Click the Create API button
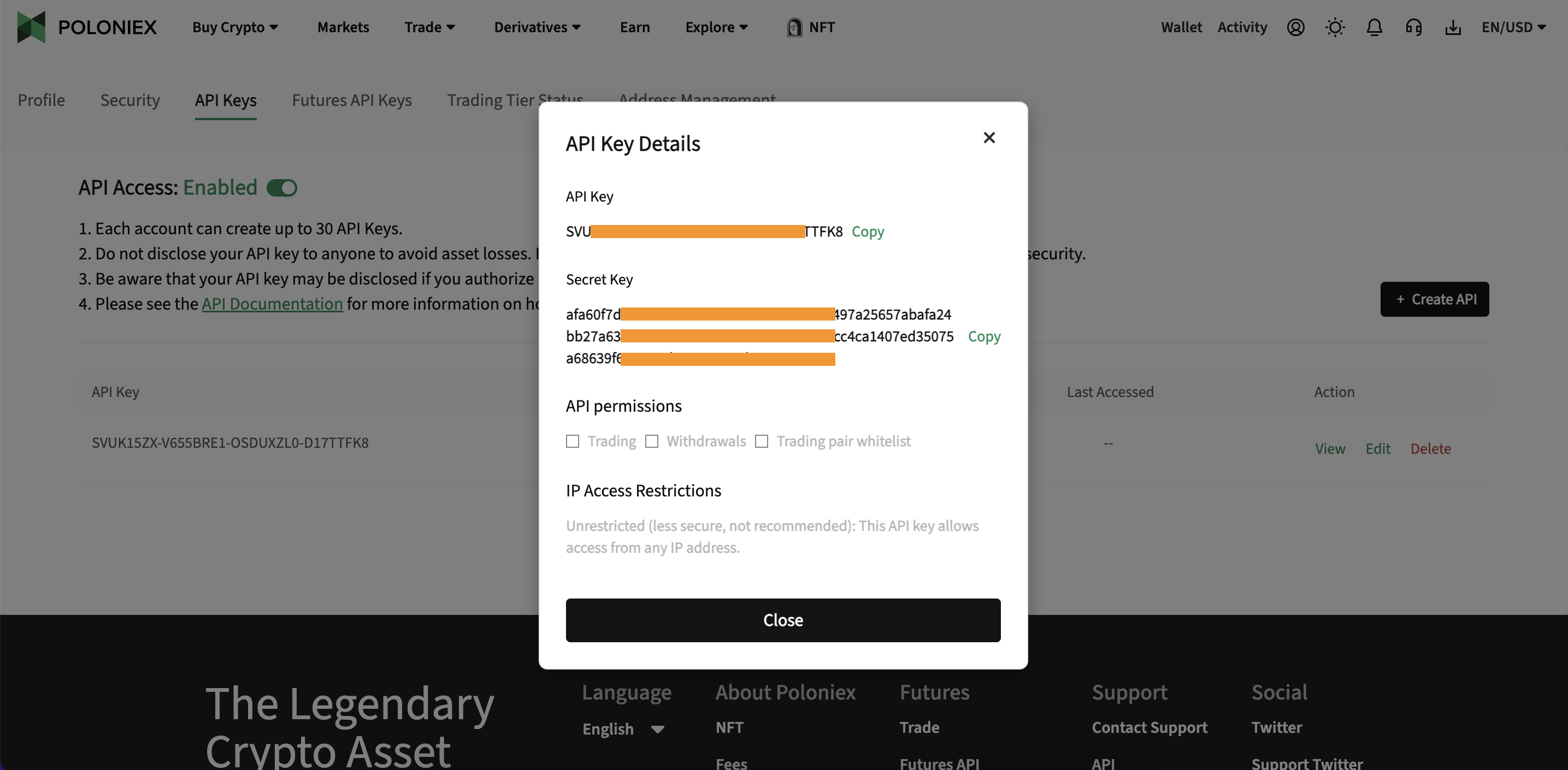This screenshot has width=1568, height=770. click(1434, 299)
